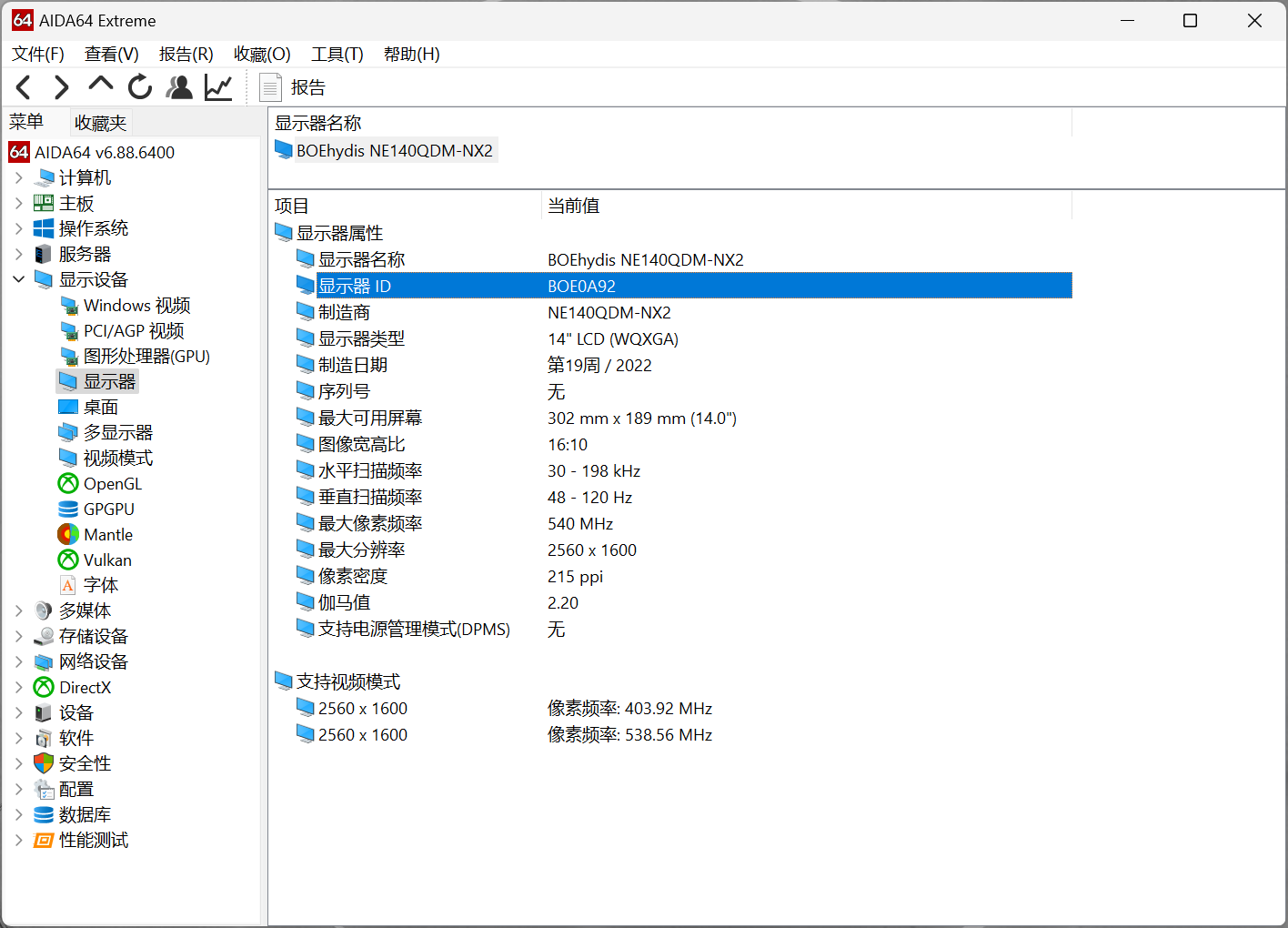Click the Mantle icon in the tree
Screen dimensions: 1288x928
click(68, 534)
